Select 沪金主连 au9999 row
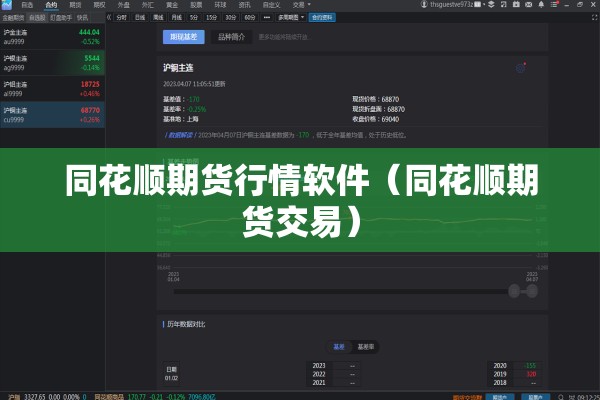The height and width of the screenshot is (400, 600). coord(52,37)
